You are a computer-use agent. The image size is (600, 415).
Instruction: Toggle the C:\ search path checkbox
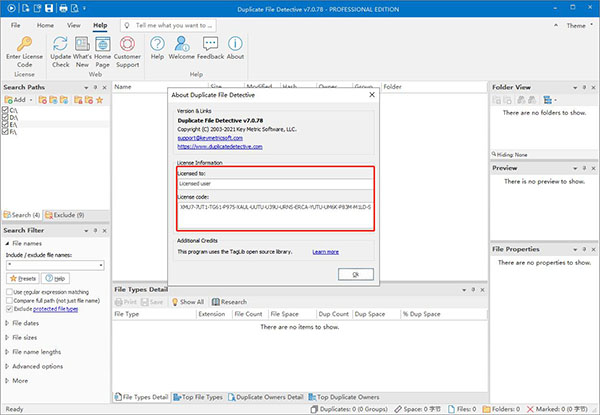coord(5,110)
